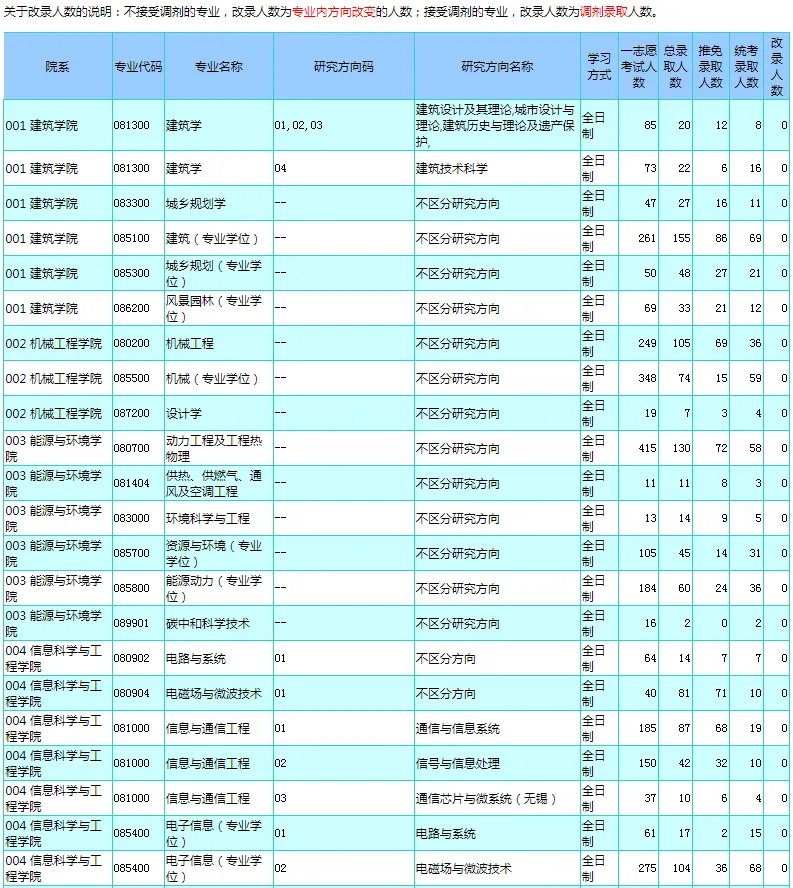Select 通信芯片与微系统（无锡）cell
This screenshot has width=793, height=888.
pos(497,798)
